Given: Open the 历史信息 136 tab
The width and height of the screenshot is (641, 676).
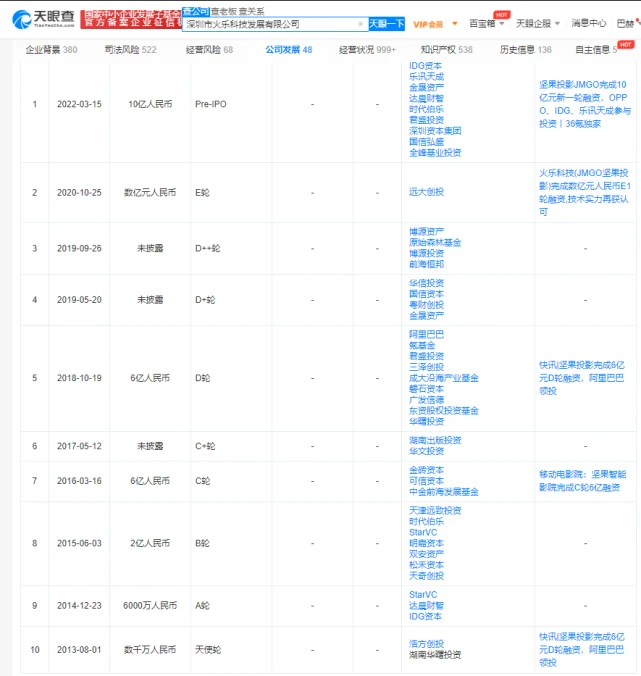Looking at the screenshot, I should (525, 50).
